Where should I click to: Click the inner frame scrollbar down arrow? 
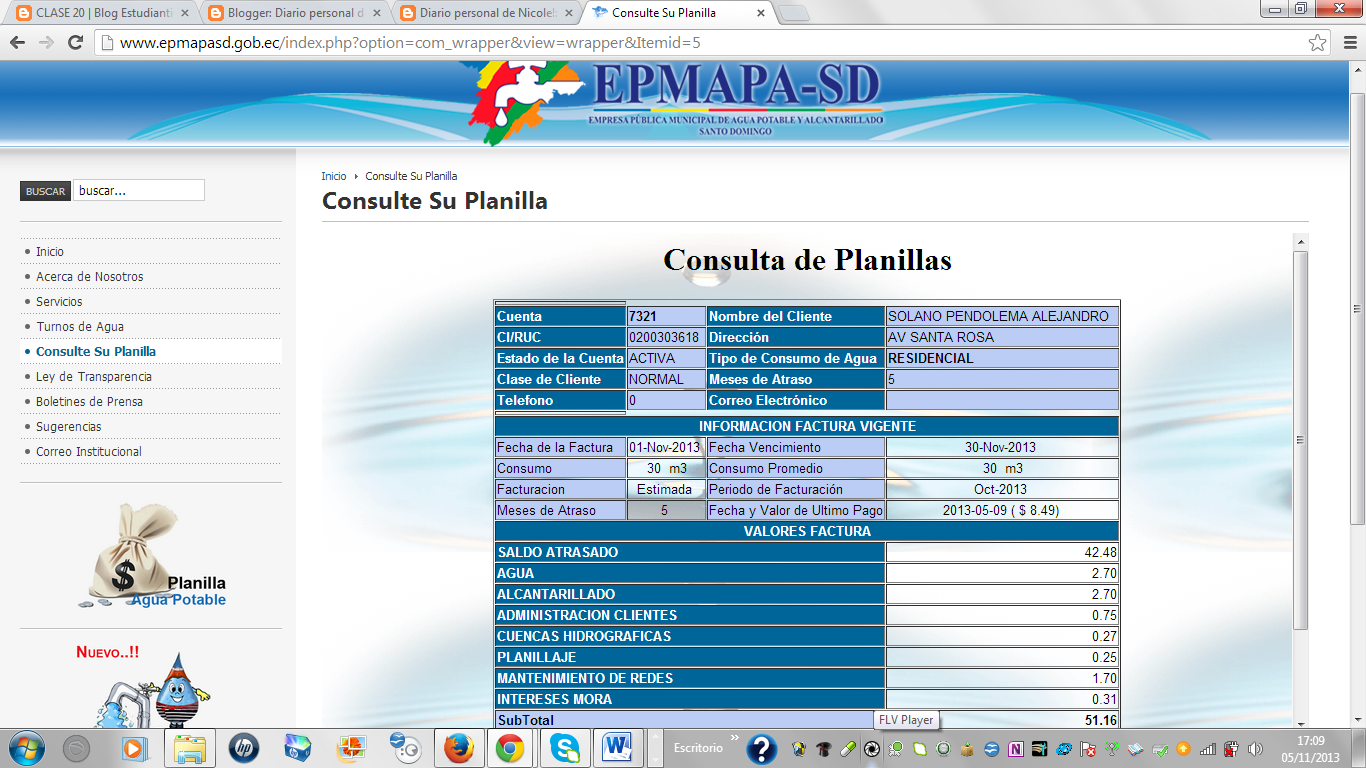point(1300,723)
